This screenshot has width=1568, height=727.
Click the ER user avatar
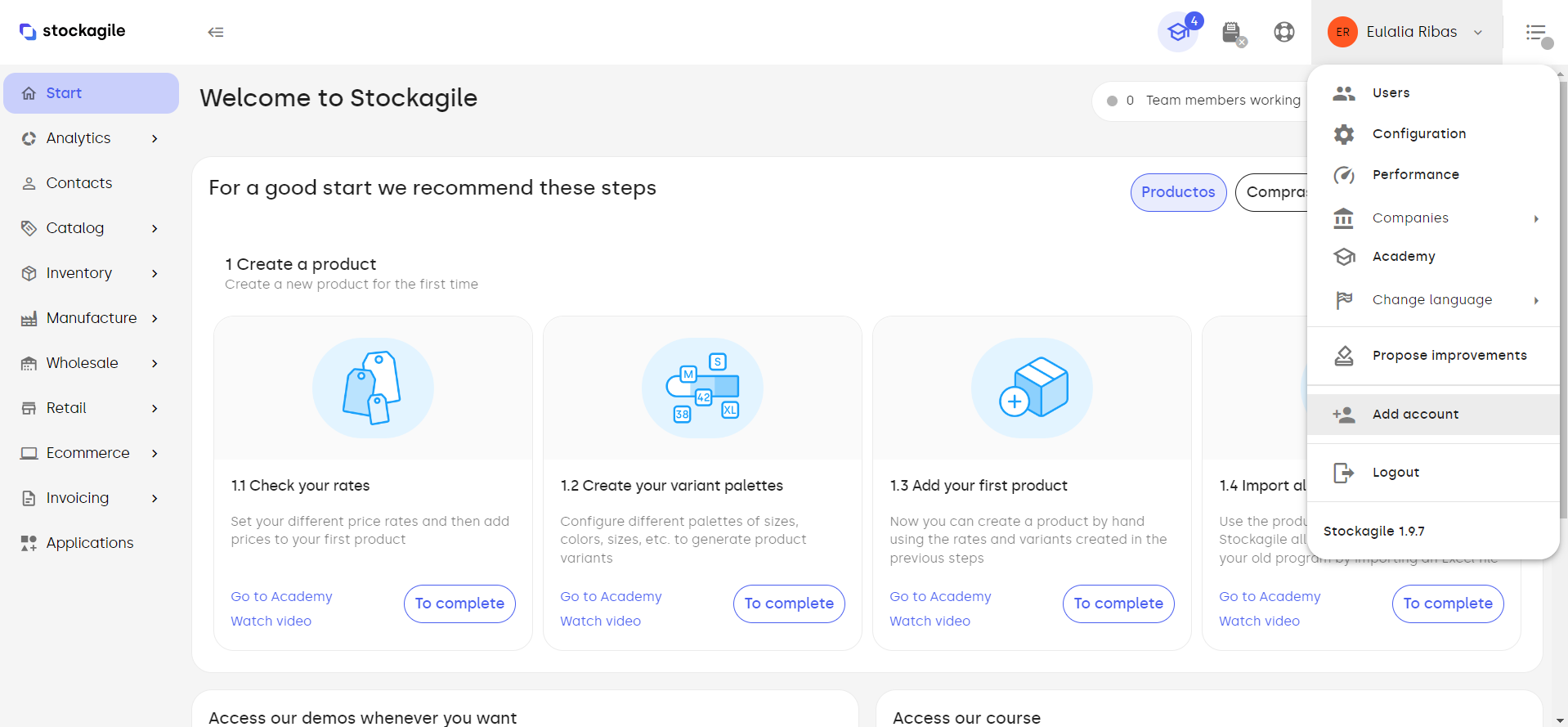point(1342,32)
